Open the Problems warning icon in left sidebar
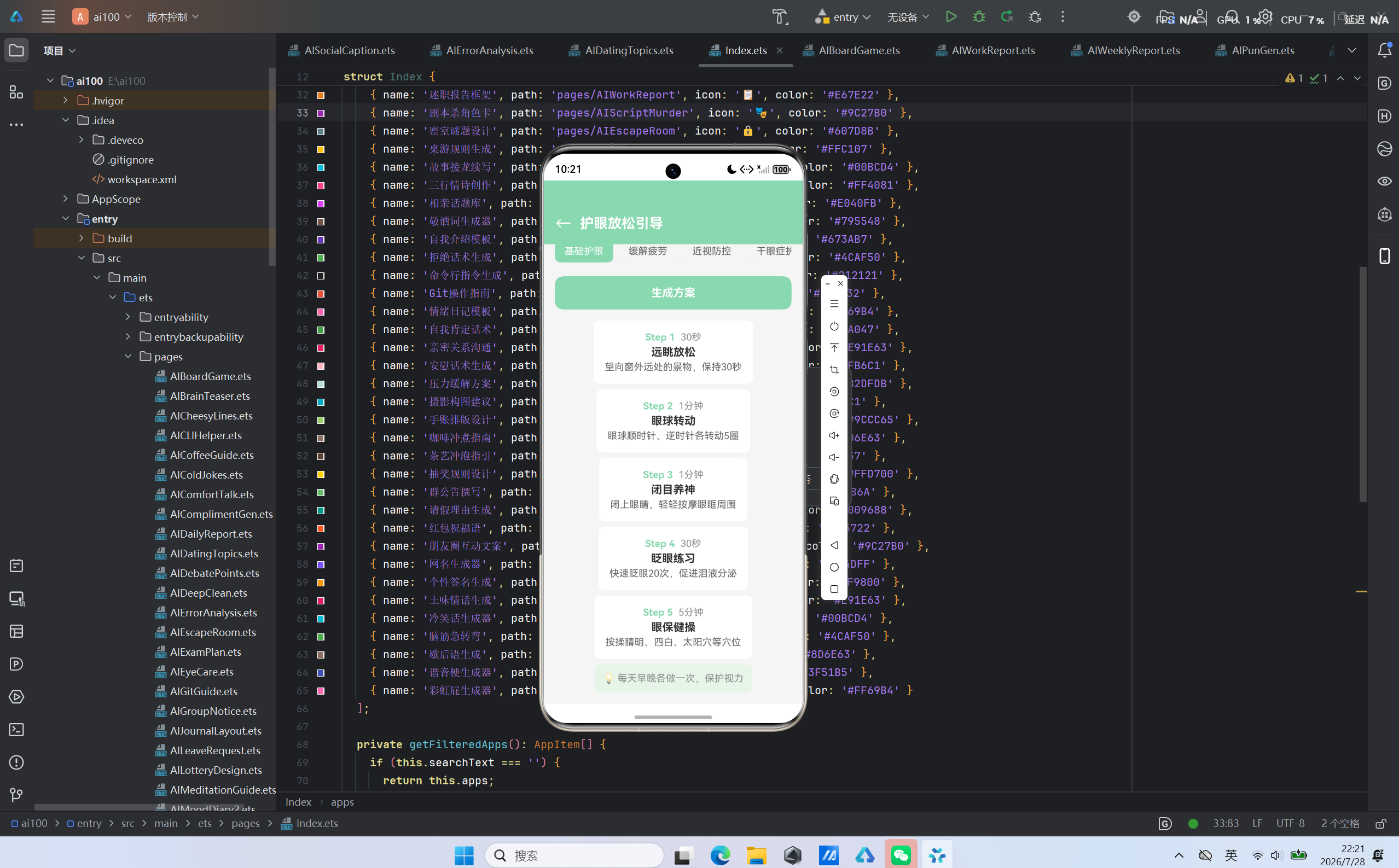1399x868 pixels. pyautogui.click(x=16, y=762)
